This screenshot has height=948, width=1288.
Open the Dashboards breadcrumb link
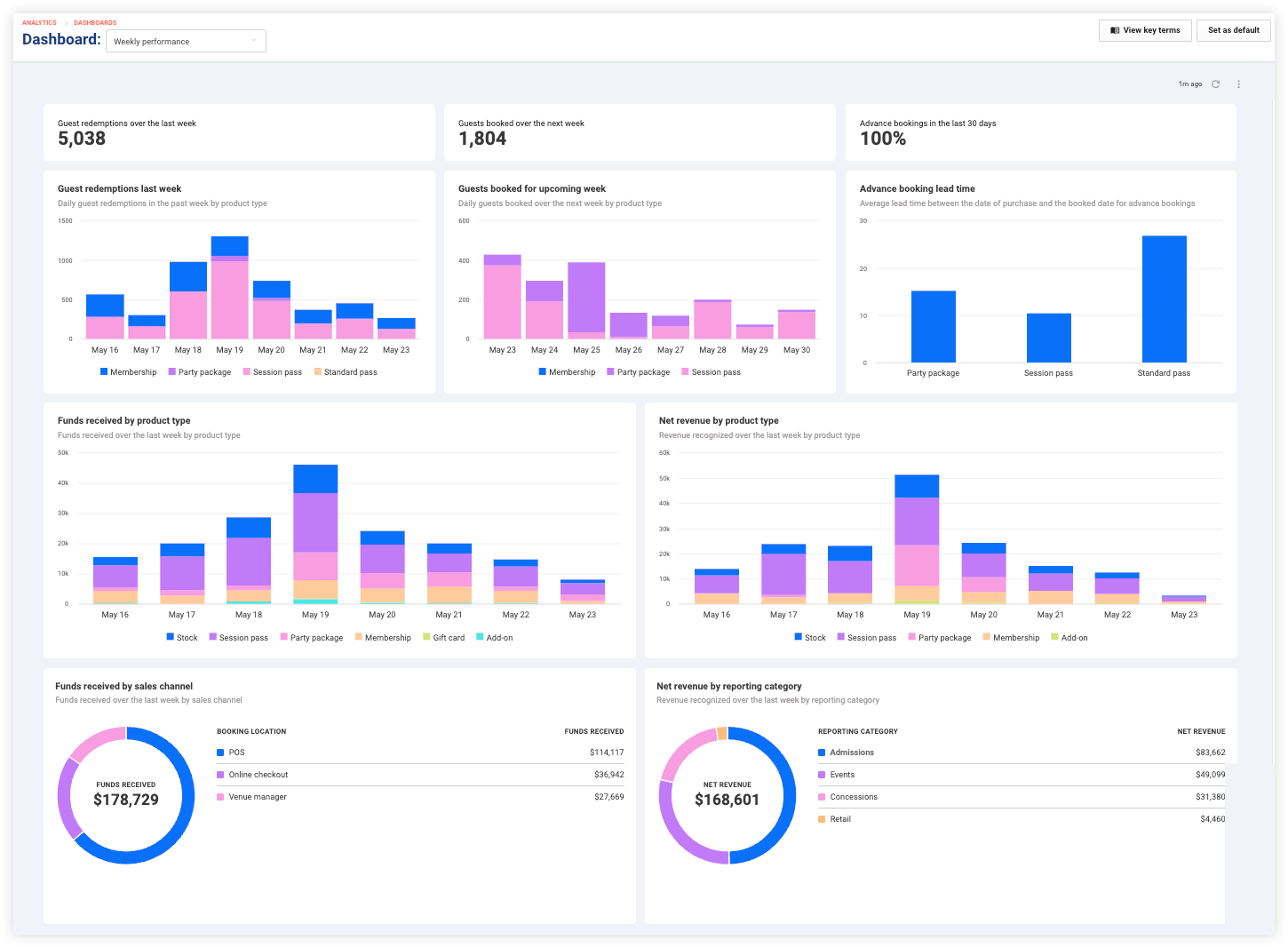click(95, 22)
